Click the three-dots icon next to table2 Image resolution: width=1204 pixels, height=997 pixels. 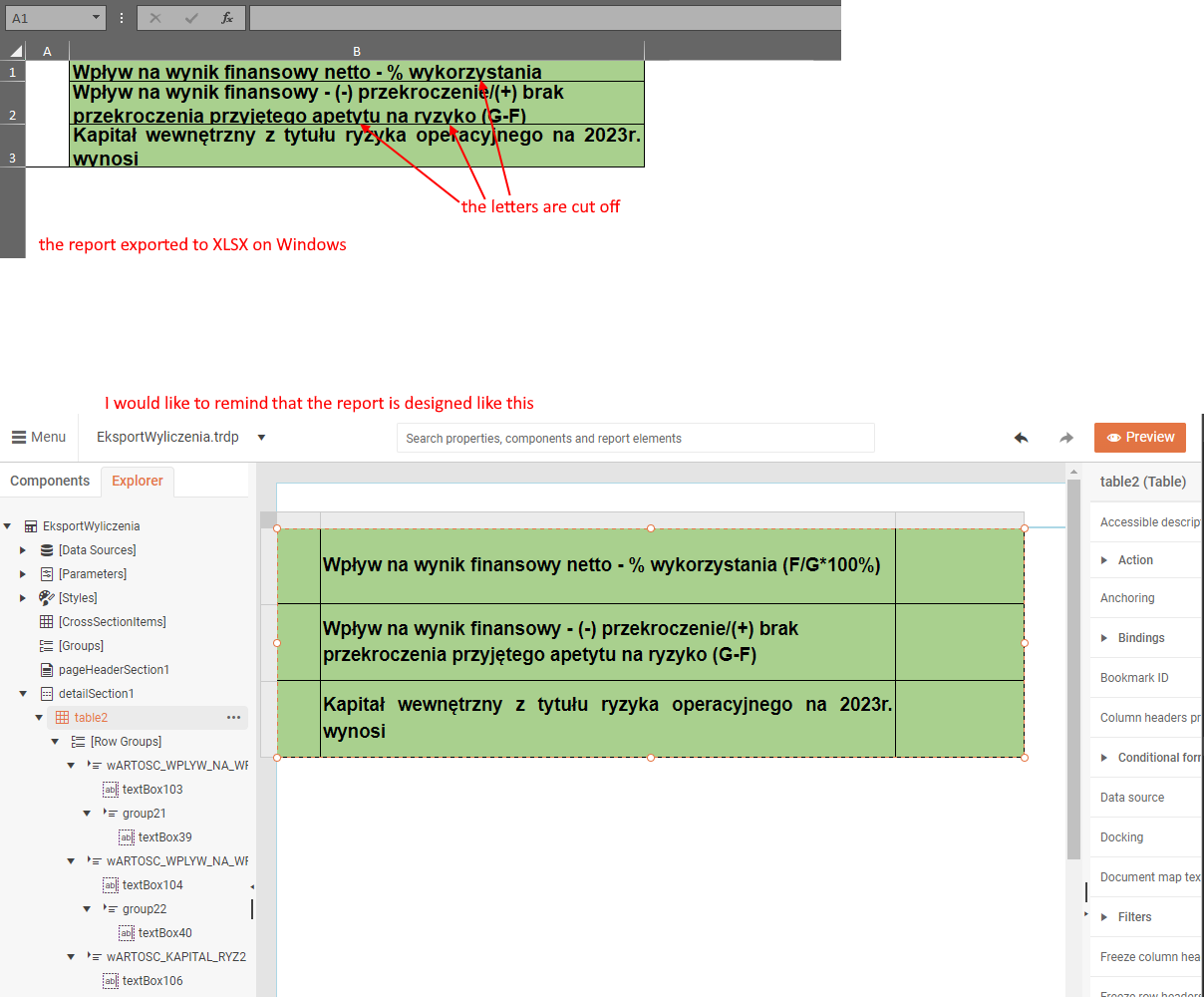point(233,717)
